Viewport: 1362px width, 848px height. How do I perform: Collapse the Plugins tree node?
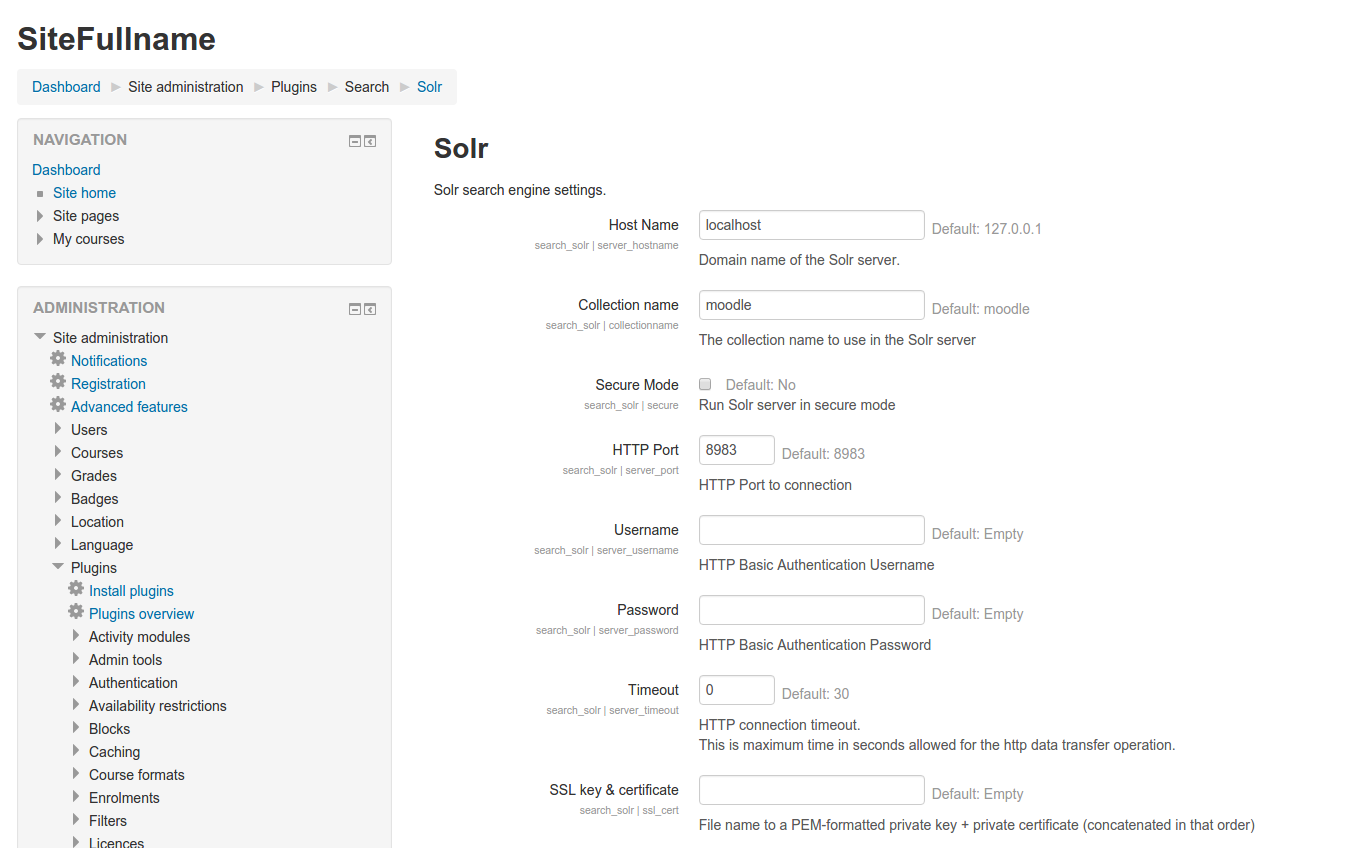(58, 566)
